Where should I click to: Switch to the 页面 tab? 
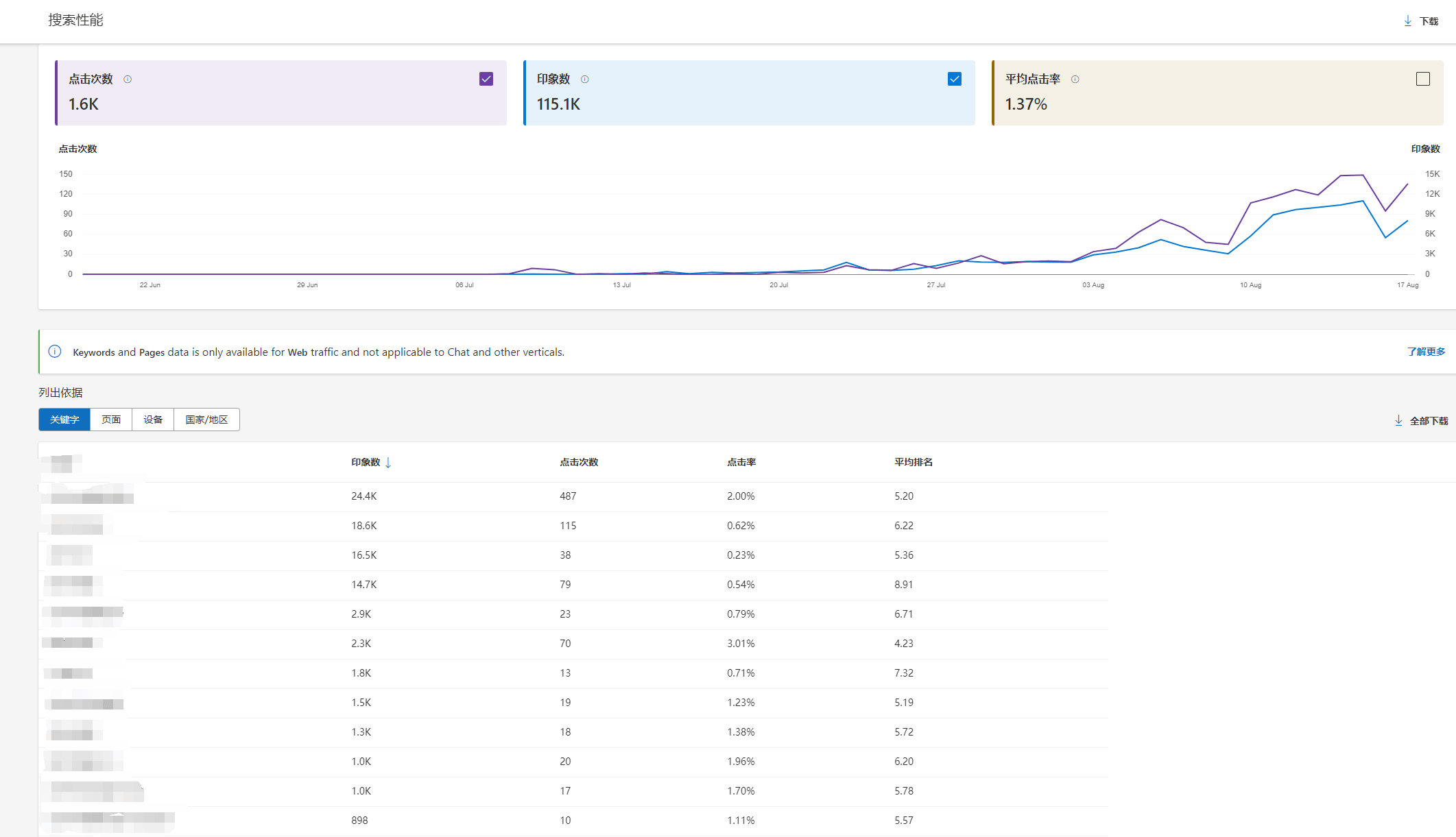[111, 420]
